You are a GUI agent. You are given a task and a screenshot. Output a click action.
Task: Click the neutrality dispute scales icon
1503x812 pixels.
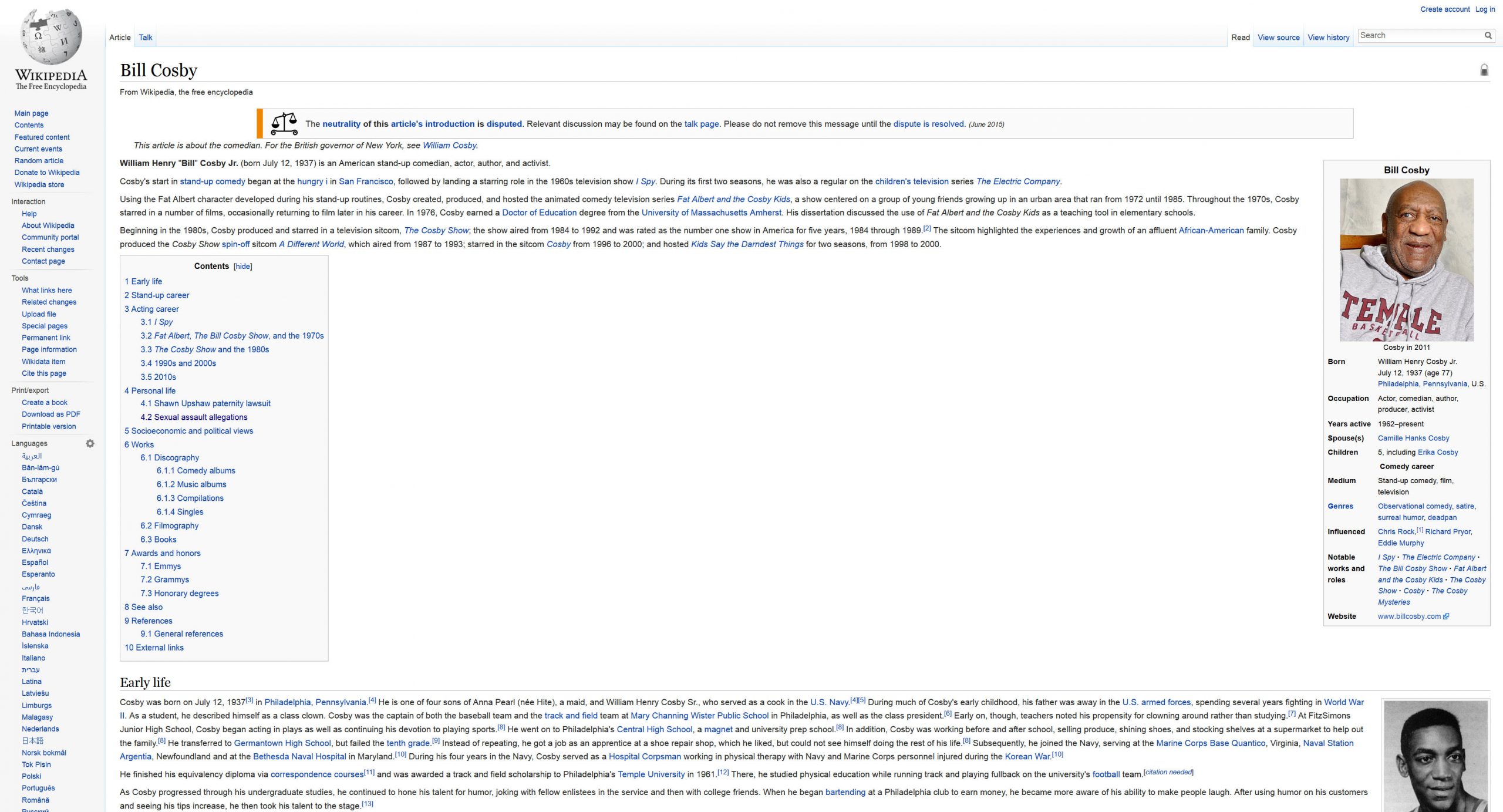click(x=284, y=124)
